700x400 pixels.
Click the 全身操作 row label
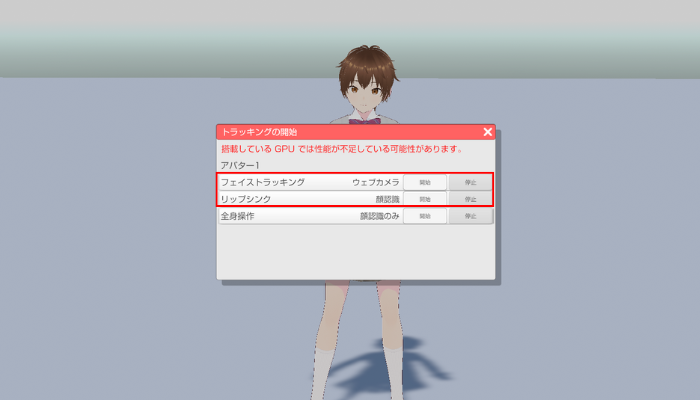(x=238, y=216)
